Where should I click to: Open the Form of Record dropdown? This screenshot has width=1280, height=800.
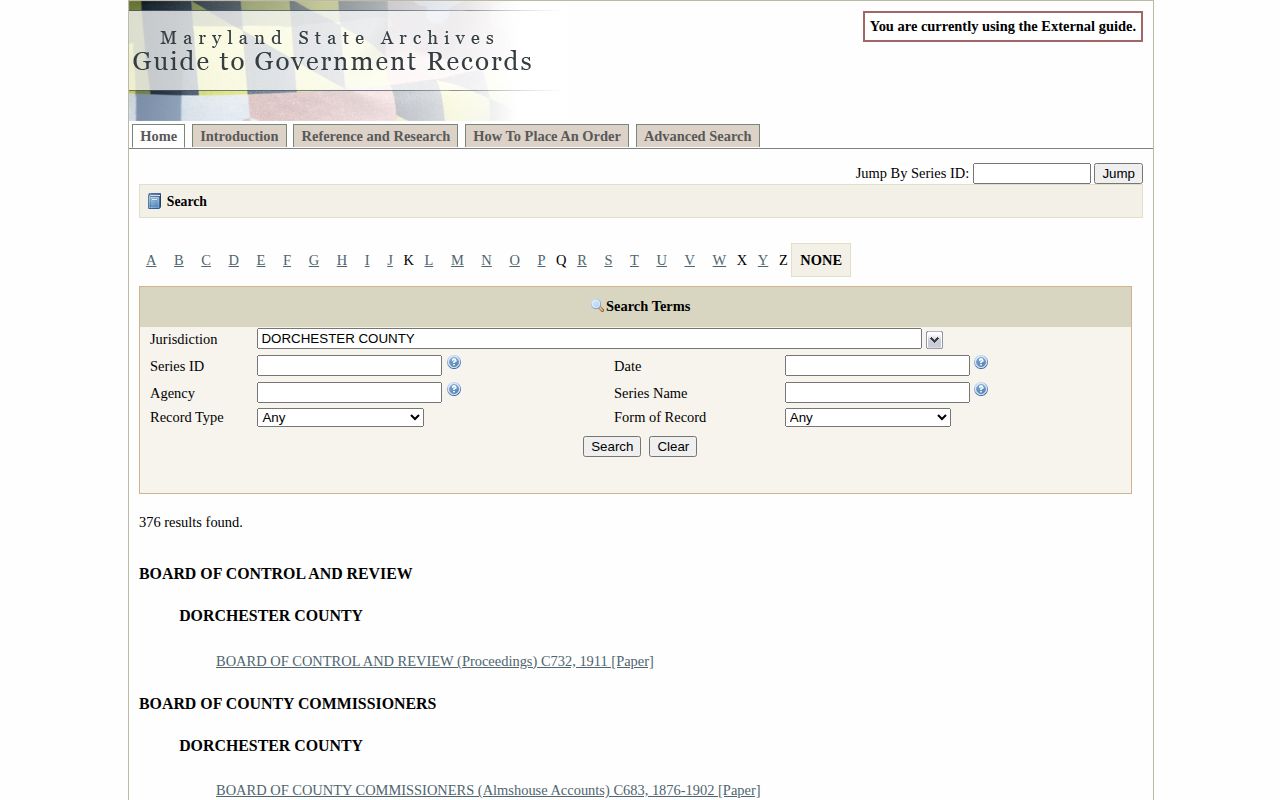[868, 417]
